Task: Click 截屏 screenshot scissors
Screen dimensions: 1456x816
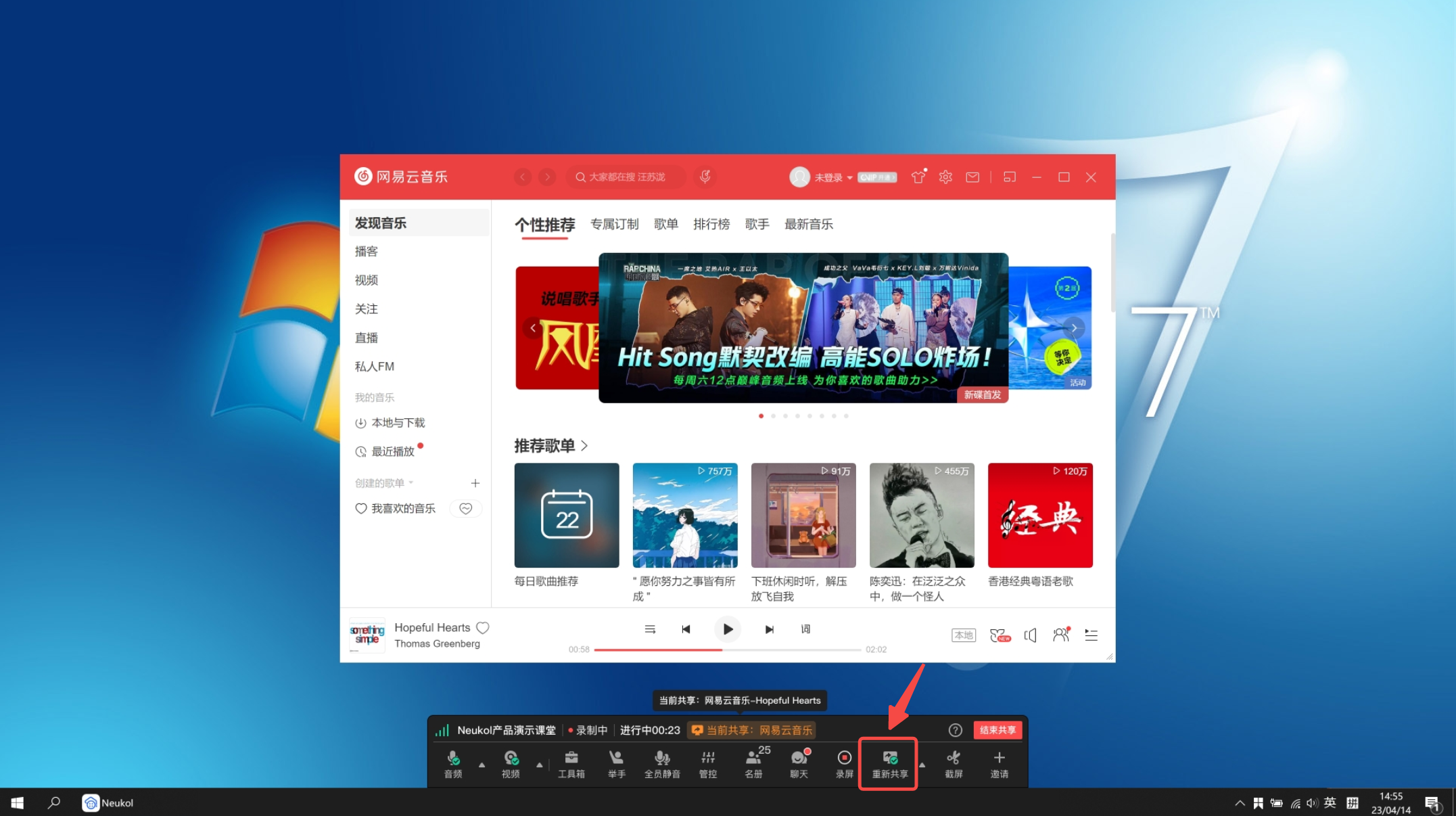Action: tap(954, 764)
